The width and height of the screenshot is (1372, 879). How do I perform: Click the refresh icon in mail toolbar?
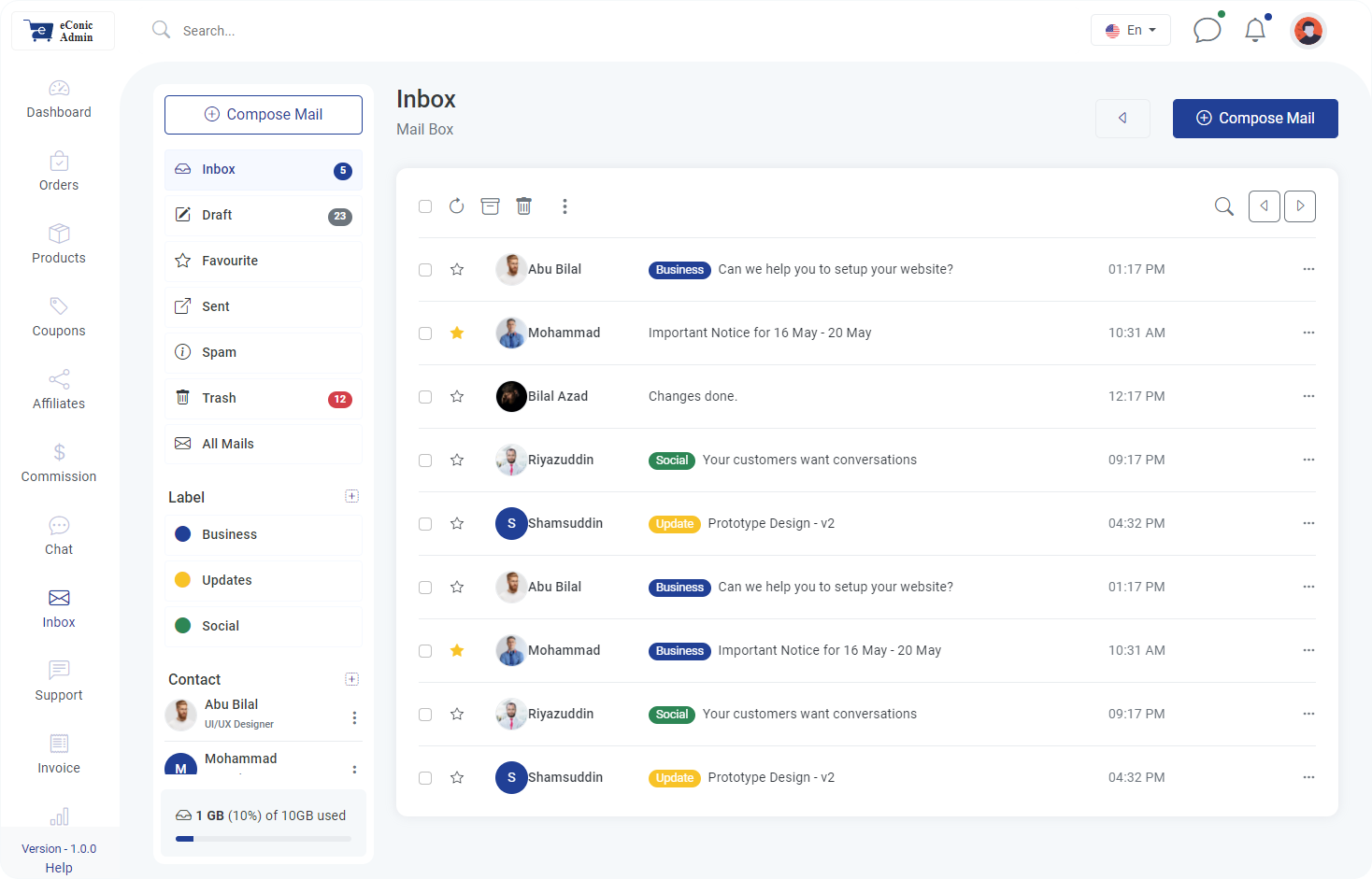pyautogui.click(x=456, y=206)
